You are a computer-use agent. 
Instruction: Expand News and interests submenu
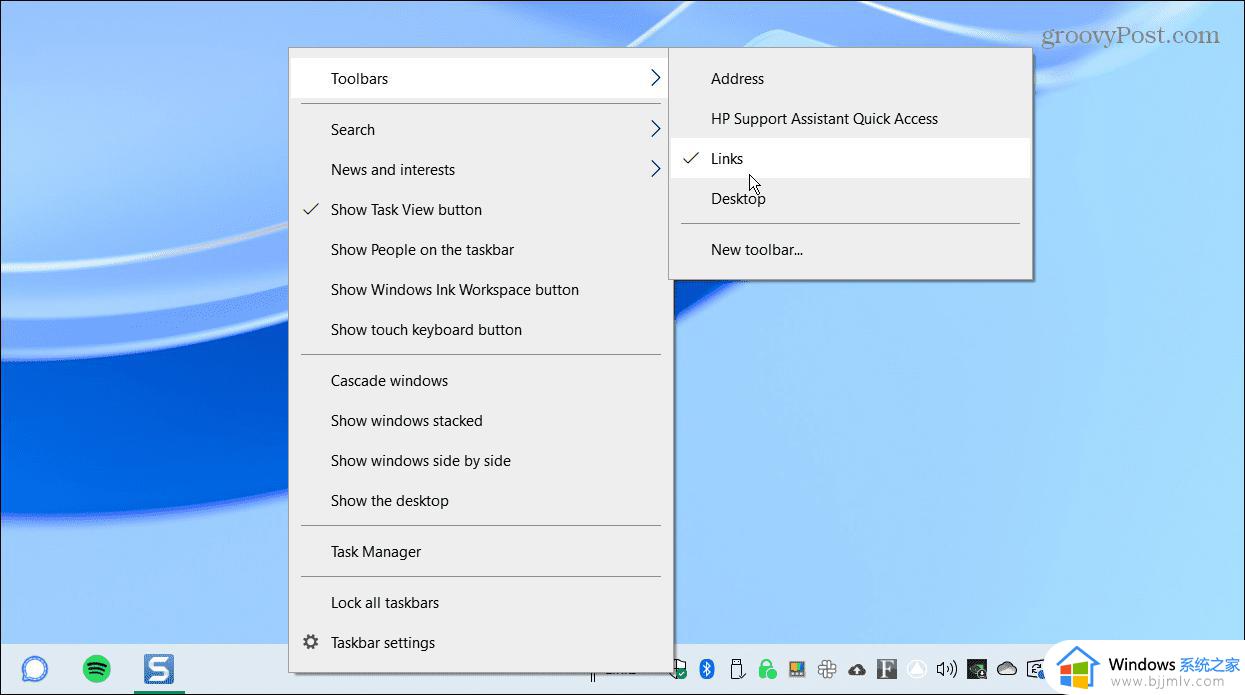pyautogui.click(x=481, y=170)
